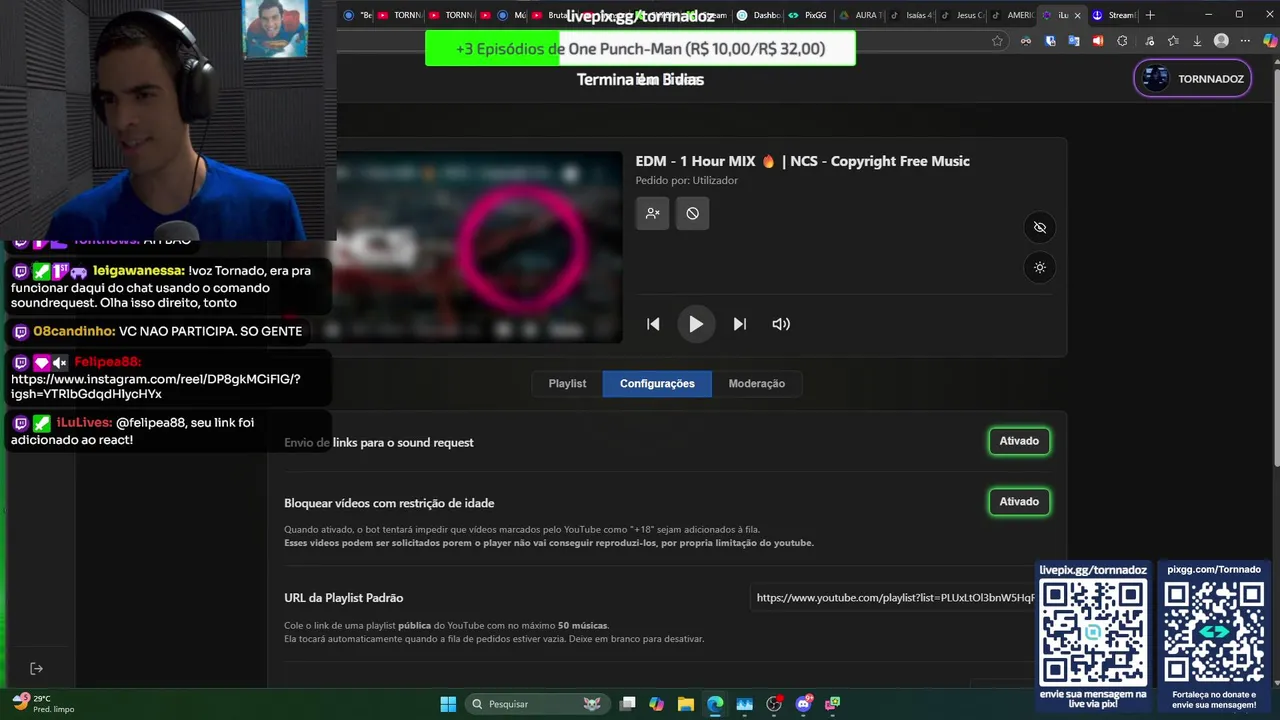The width and height of the screenshot is (1280, 720).
Task: Click the pixgg.com/Tornnado QR code
Action: pos(1214,633)
